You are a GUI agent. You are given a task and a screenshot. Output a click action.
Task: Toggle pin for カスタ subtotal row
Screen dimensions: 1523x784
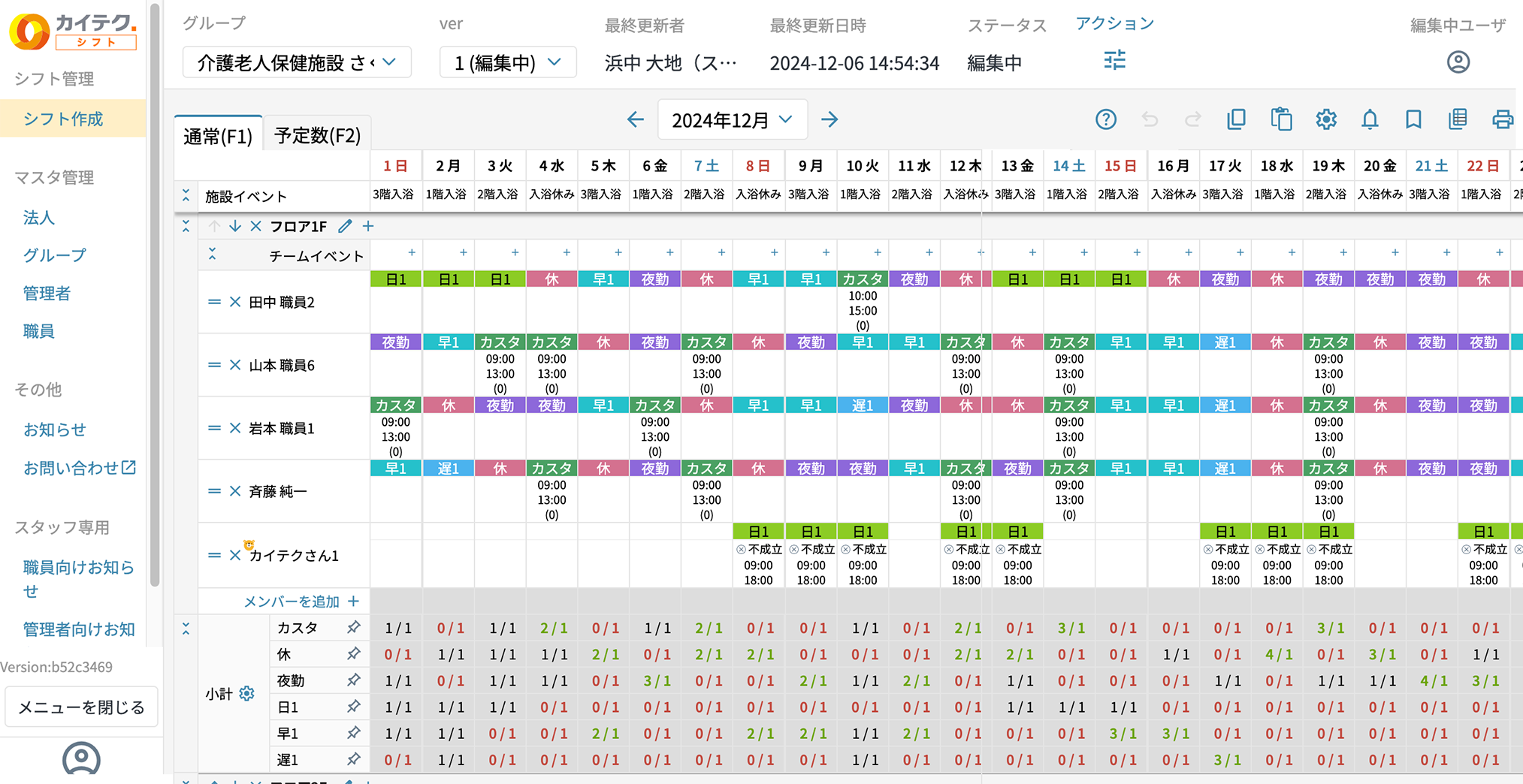(353, 628)
